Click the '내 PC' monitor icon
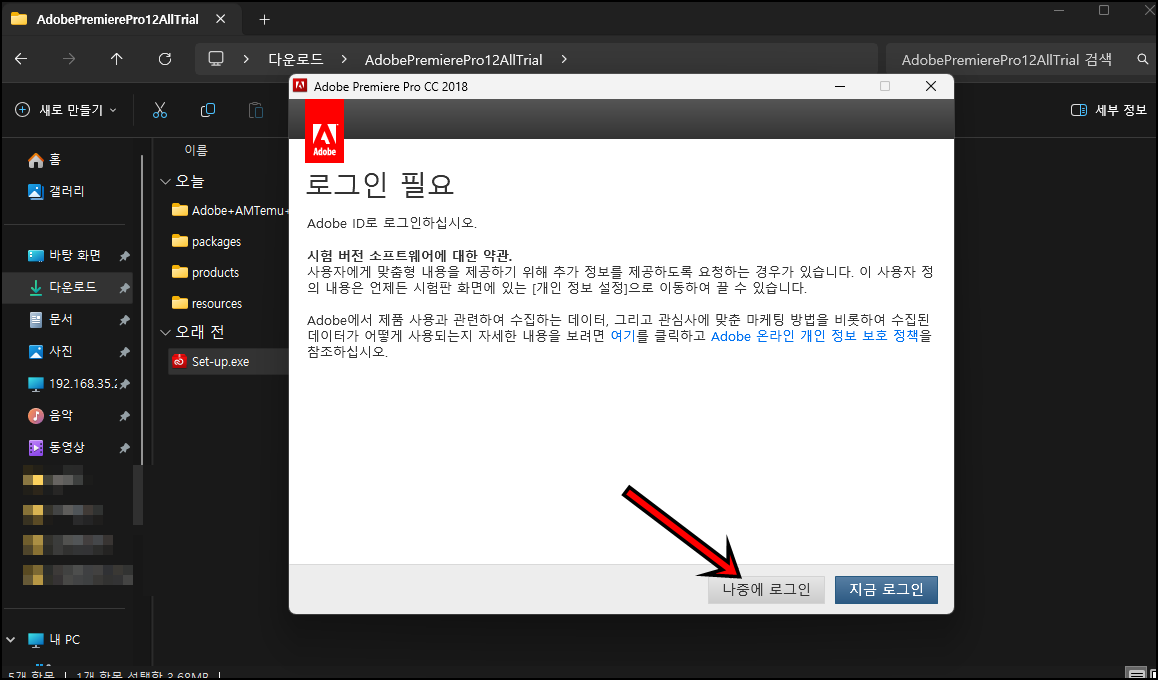The image size is (1158, 680). pos(35,639)
